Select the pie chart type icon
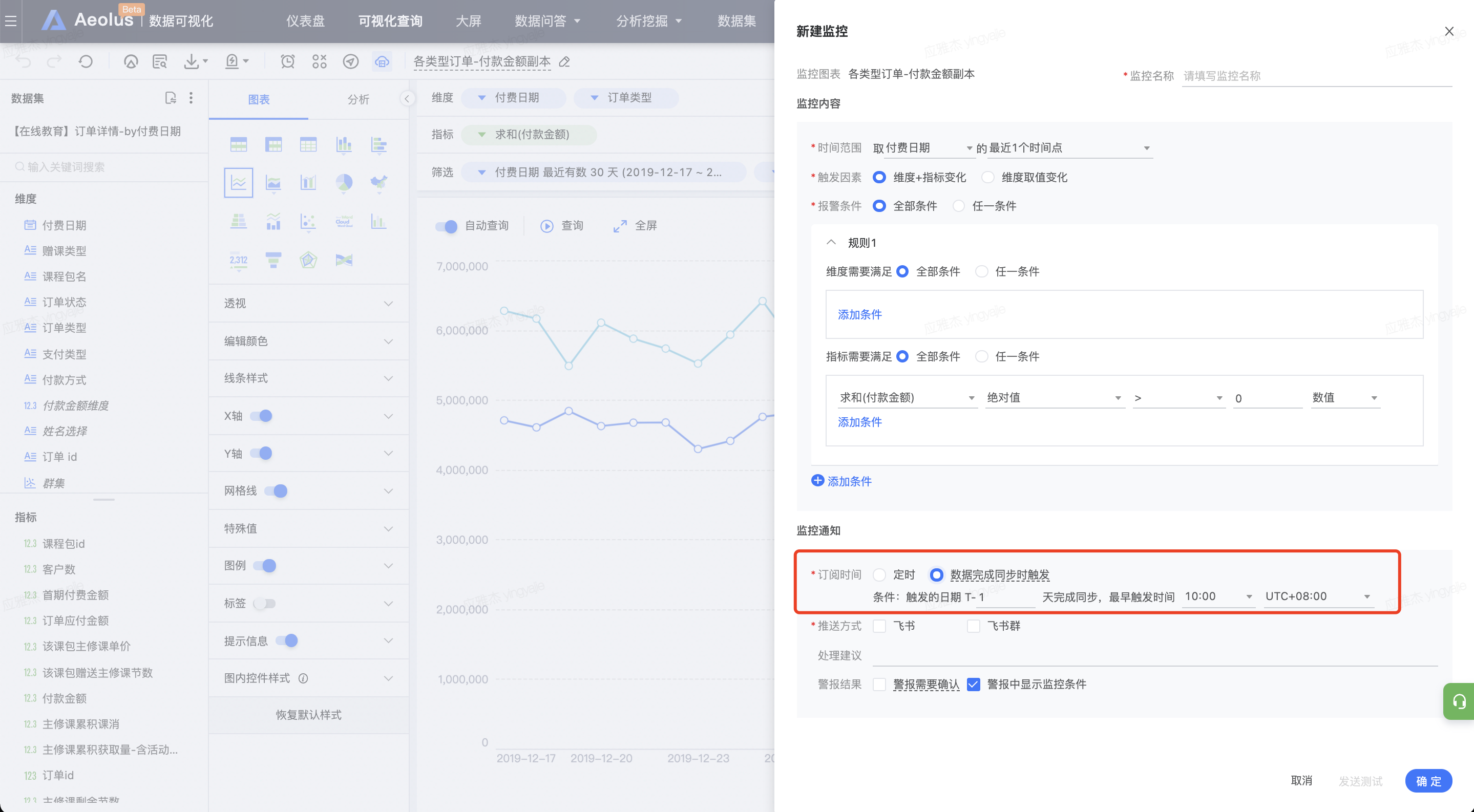The width and height of the screenshot is (1474, 812). (344, 183)
